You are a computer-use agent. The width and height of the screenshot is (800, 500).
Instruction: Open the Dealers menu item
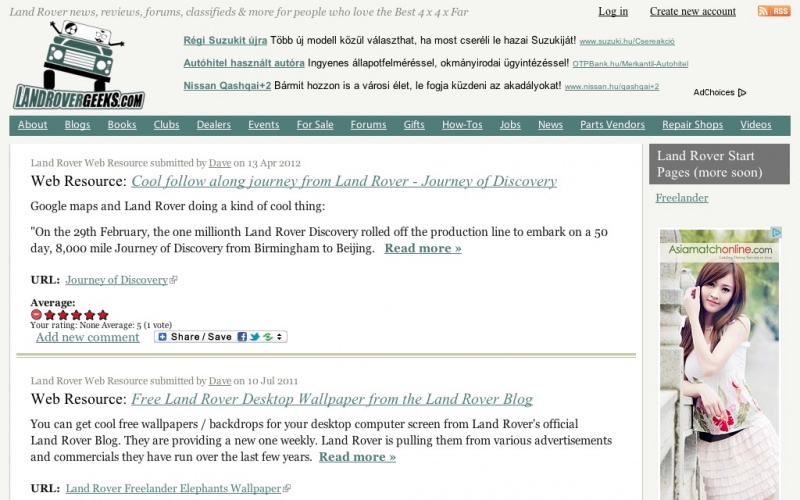click(x=214, y=124)
